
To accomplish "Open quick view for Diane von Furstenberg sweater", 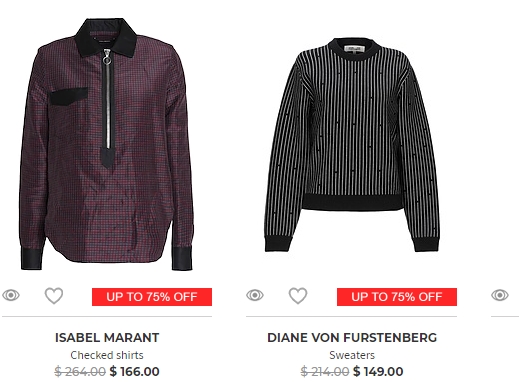I will 255,295.
